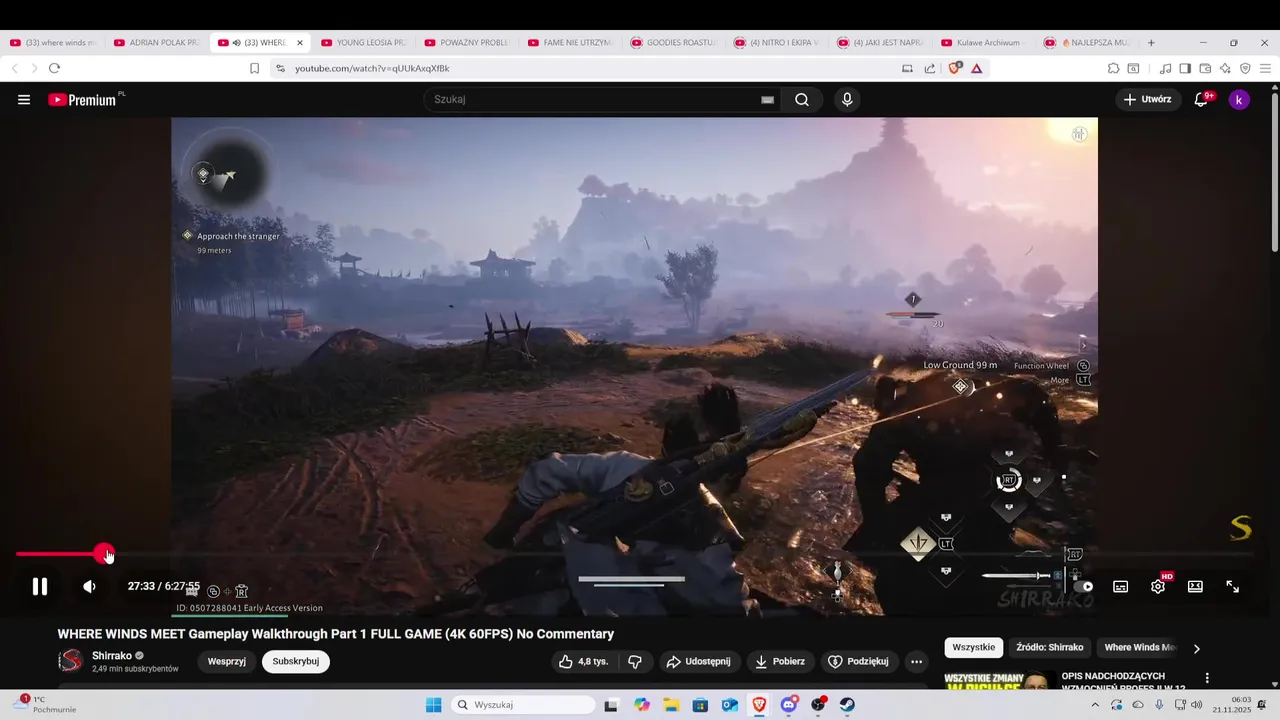The width and height of the screenshot is (1280, 720).
Task: Switch to ADRIAN POLAK tab
Action: click(x=156, y=43)
